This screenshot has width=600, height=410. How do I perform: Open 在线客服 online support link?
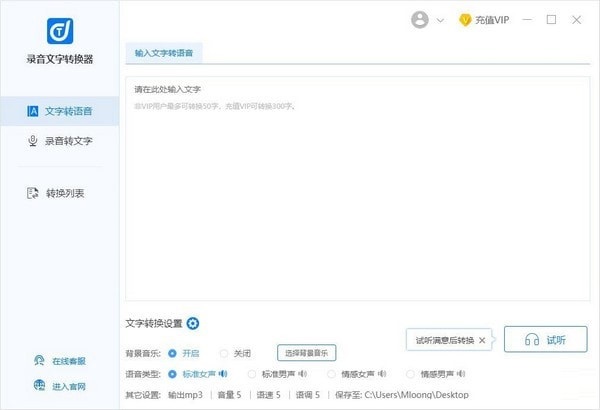click(69, 361)
